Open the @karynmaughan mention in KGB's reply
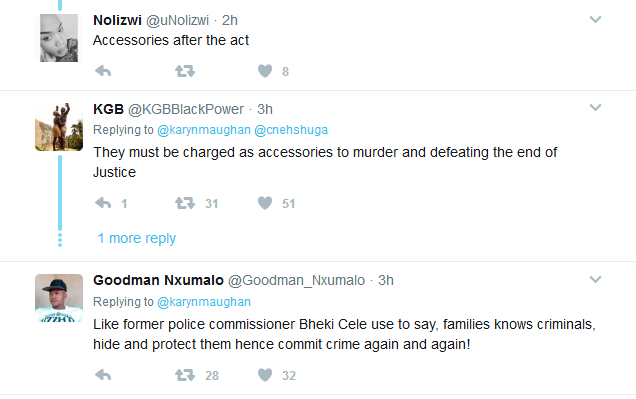 [204, 130]
